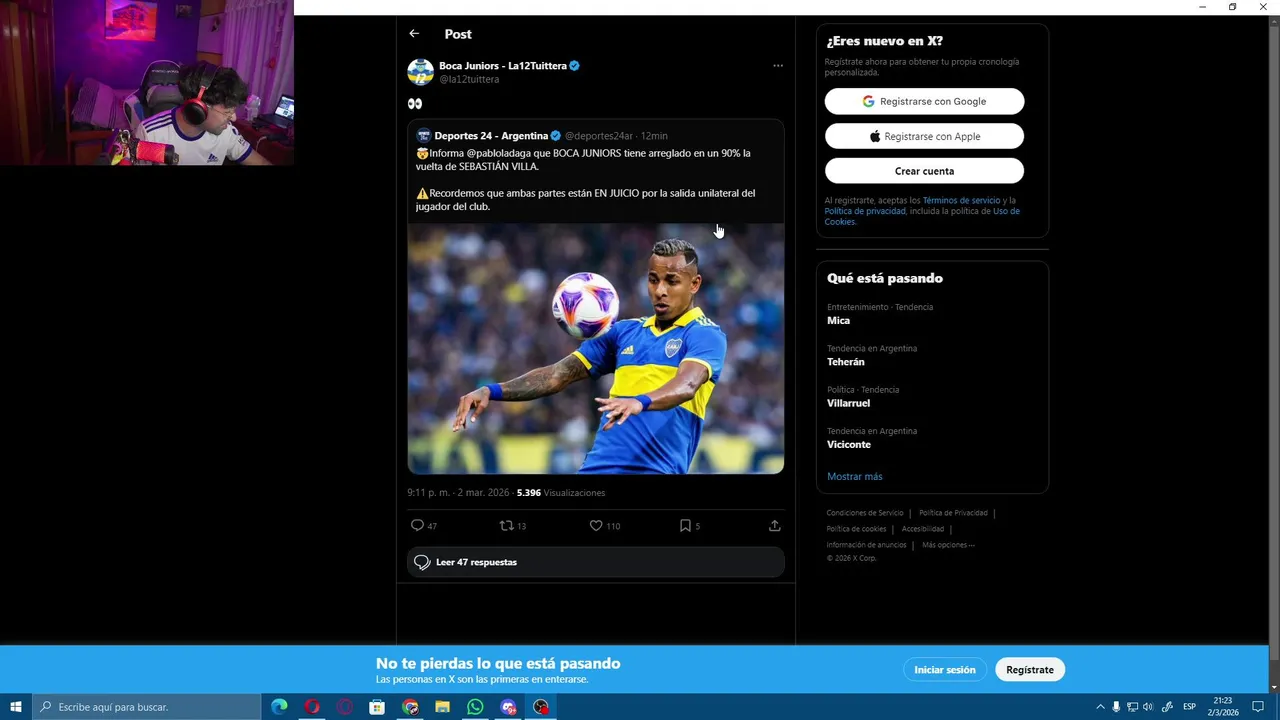Open Discord from the taskbar
The image size is (1280, 720).
click(508, 707)
